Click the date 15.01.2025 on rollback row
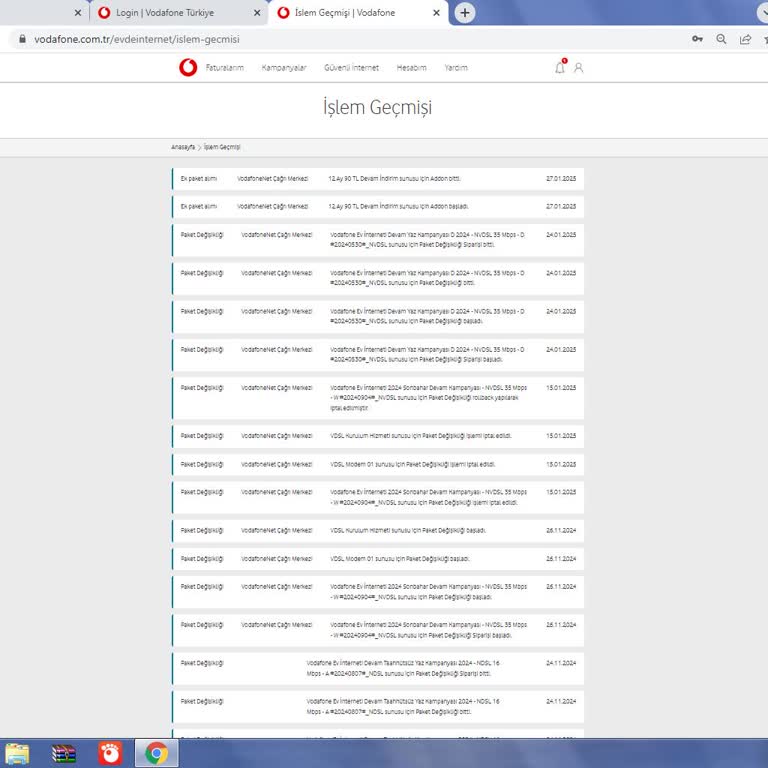 (x=561, y=387)
